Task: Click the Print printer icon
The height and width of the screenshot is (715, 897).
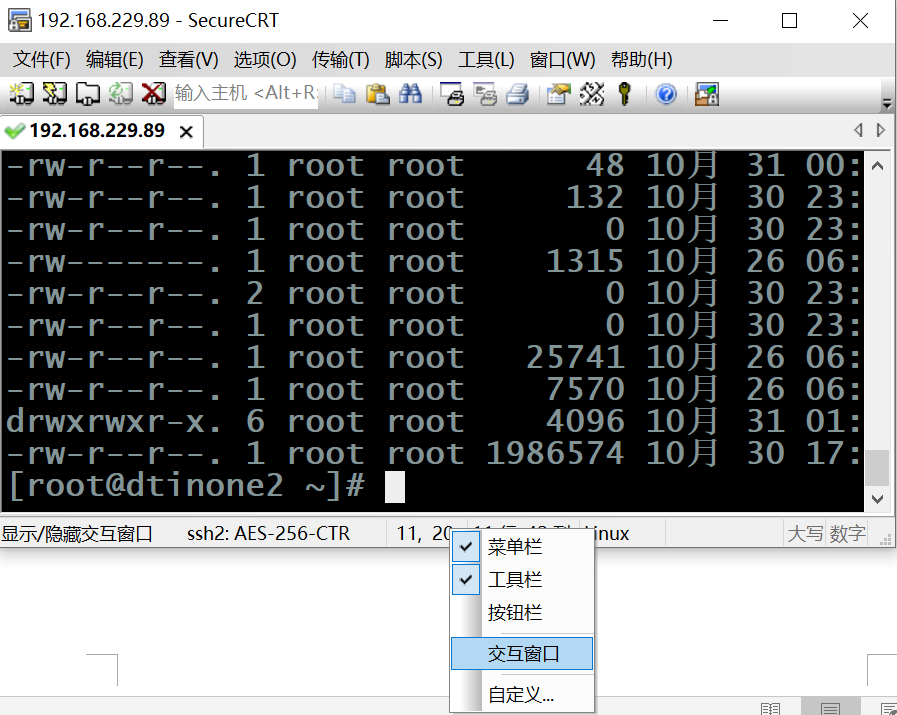Action: (x=516, y=94)
